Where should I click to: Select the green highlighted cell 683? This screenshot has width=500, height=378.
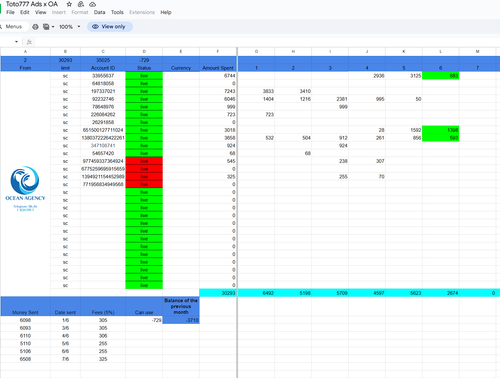(x=441, y=76)
